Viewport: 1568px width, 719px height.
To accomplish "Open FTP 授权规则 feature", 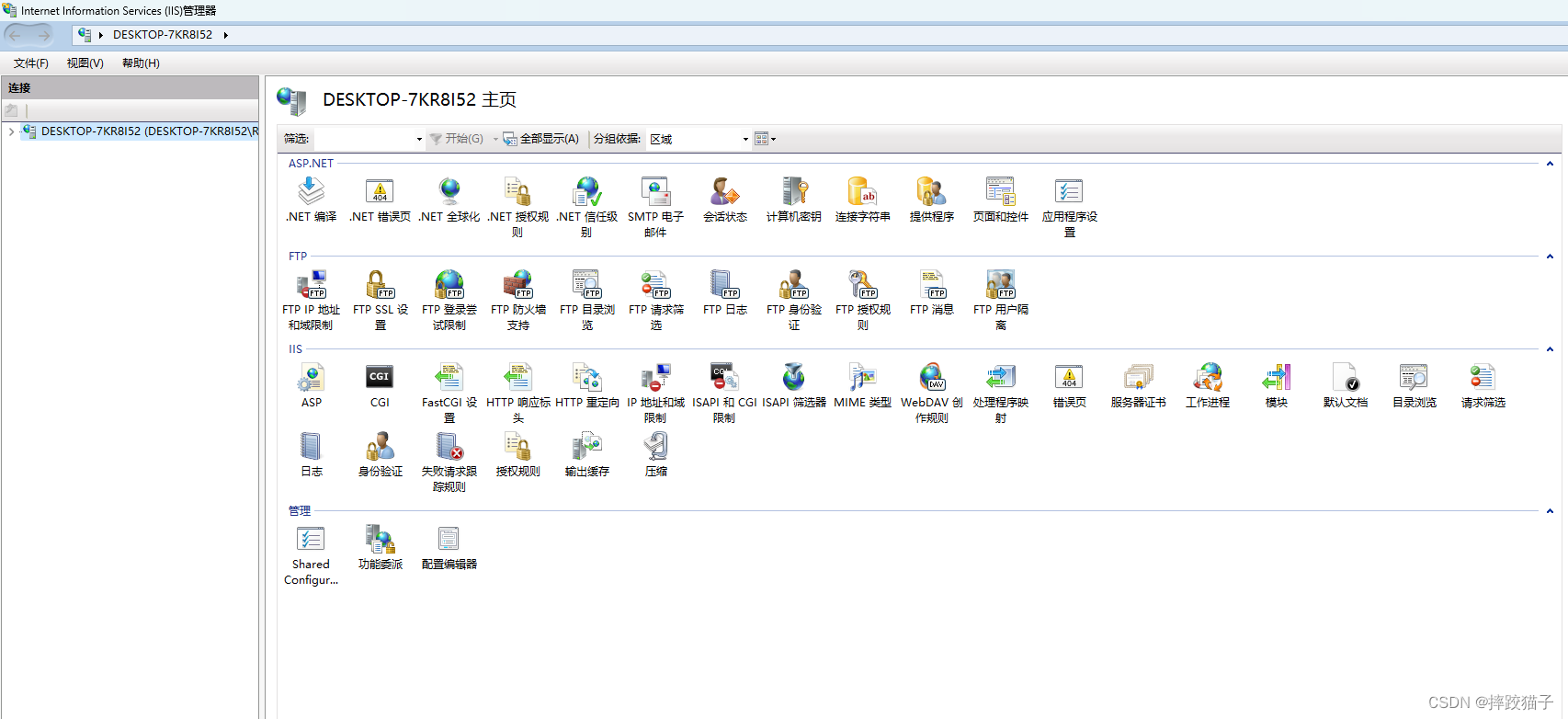I will [x=863, y=300].
